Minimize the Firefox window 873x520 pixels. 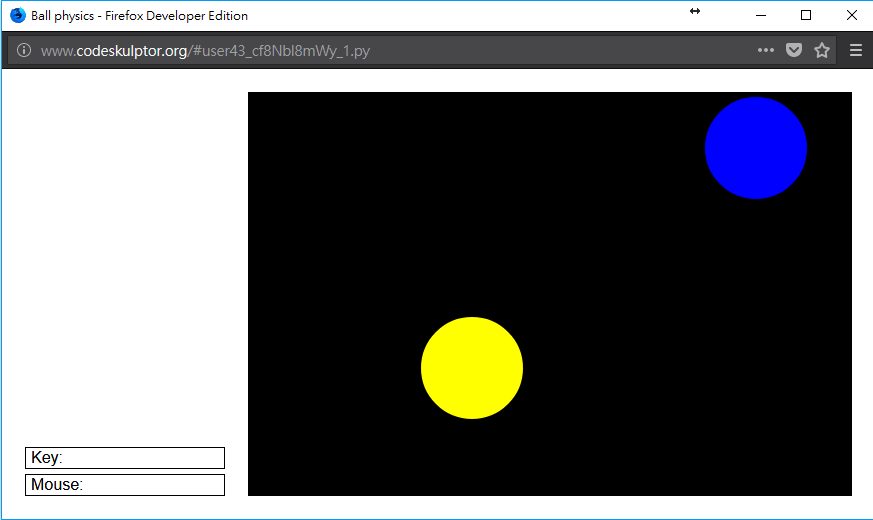point(761,16)
